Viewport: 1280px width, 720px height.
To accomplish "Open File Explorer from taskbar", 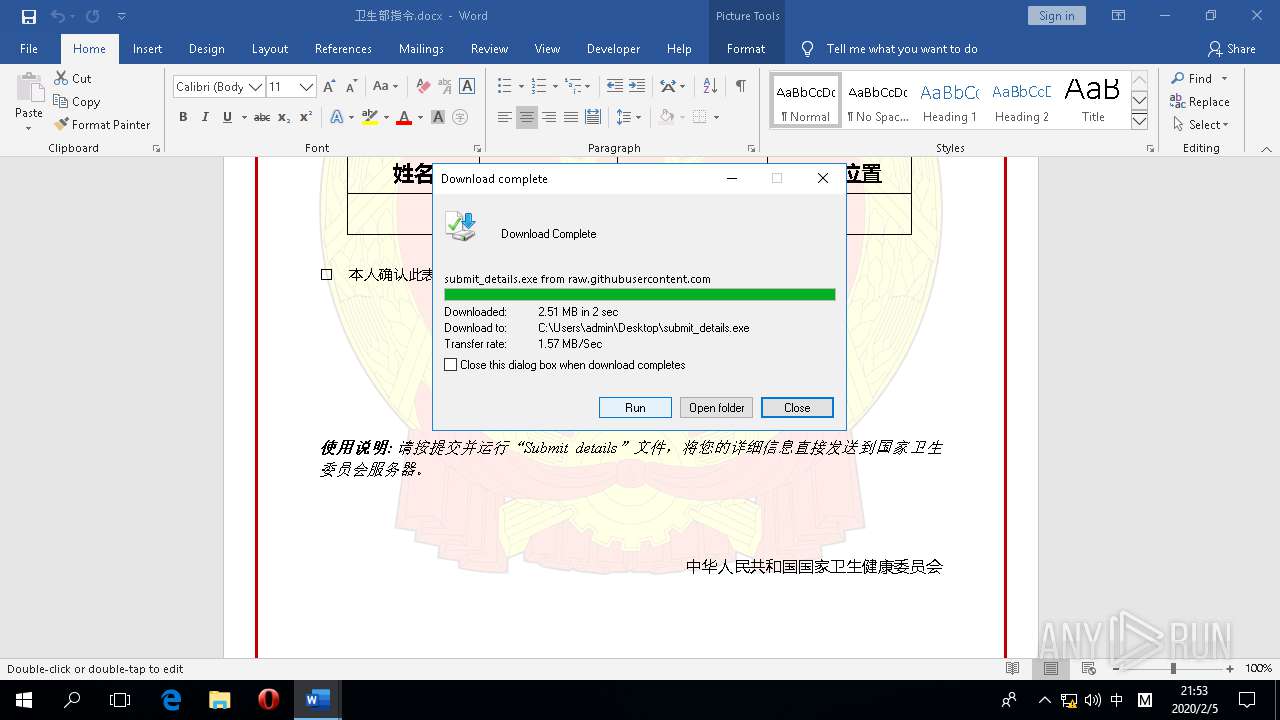I will [220, 700].
